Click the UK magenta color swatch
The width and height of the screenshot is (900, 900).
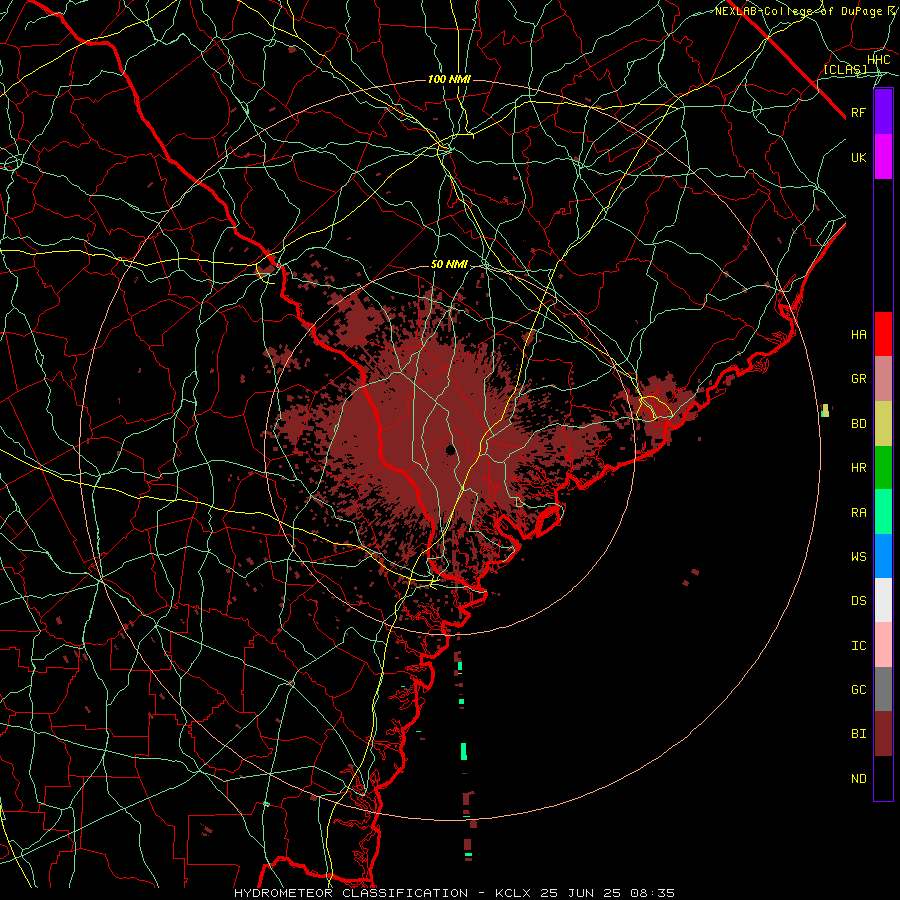pos(883,157)
